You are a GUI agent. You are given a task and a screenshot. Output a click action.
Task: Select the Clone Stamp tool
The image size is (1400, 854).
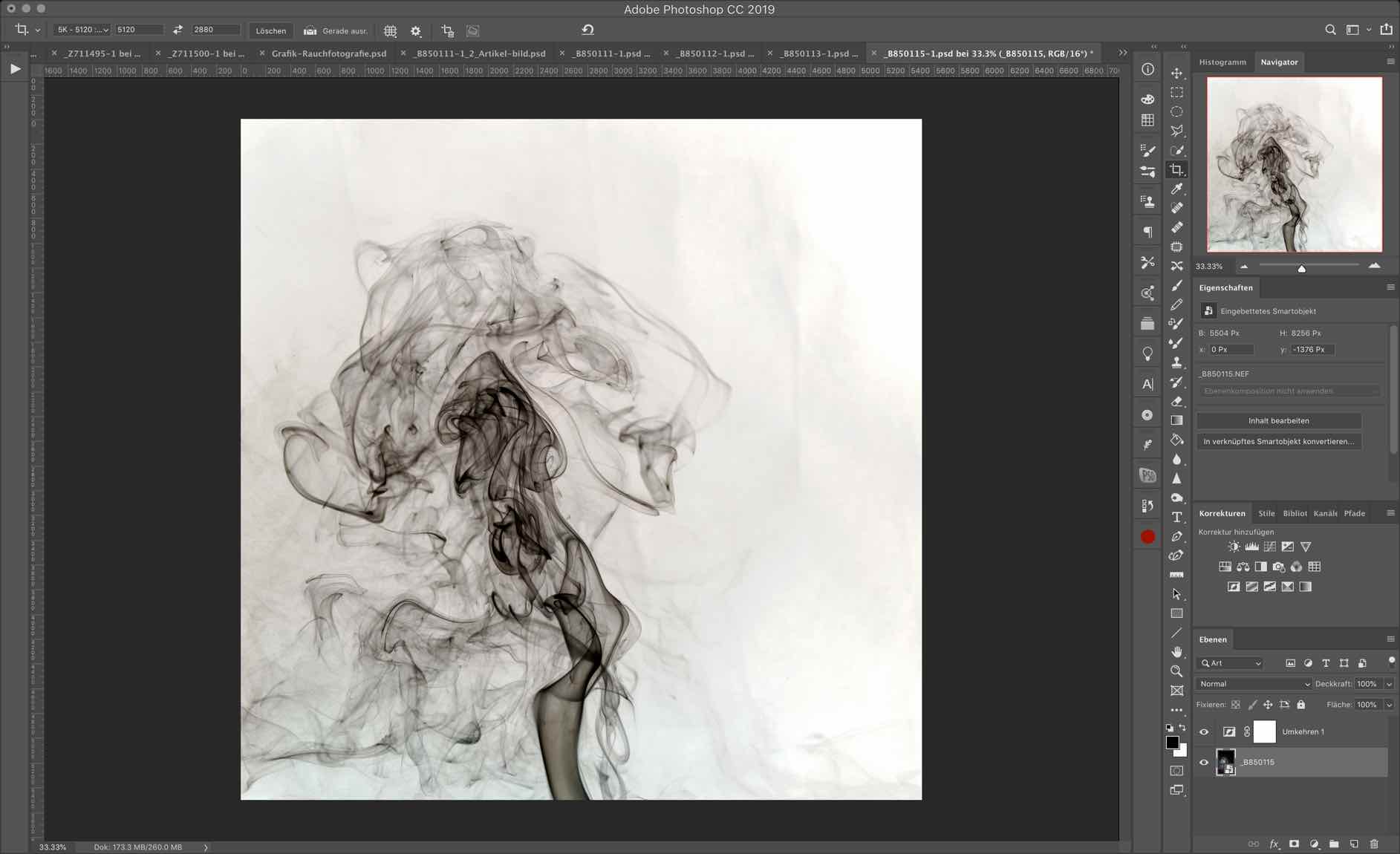tap(1176, 362)
